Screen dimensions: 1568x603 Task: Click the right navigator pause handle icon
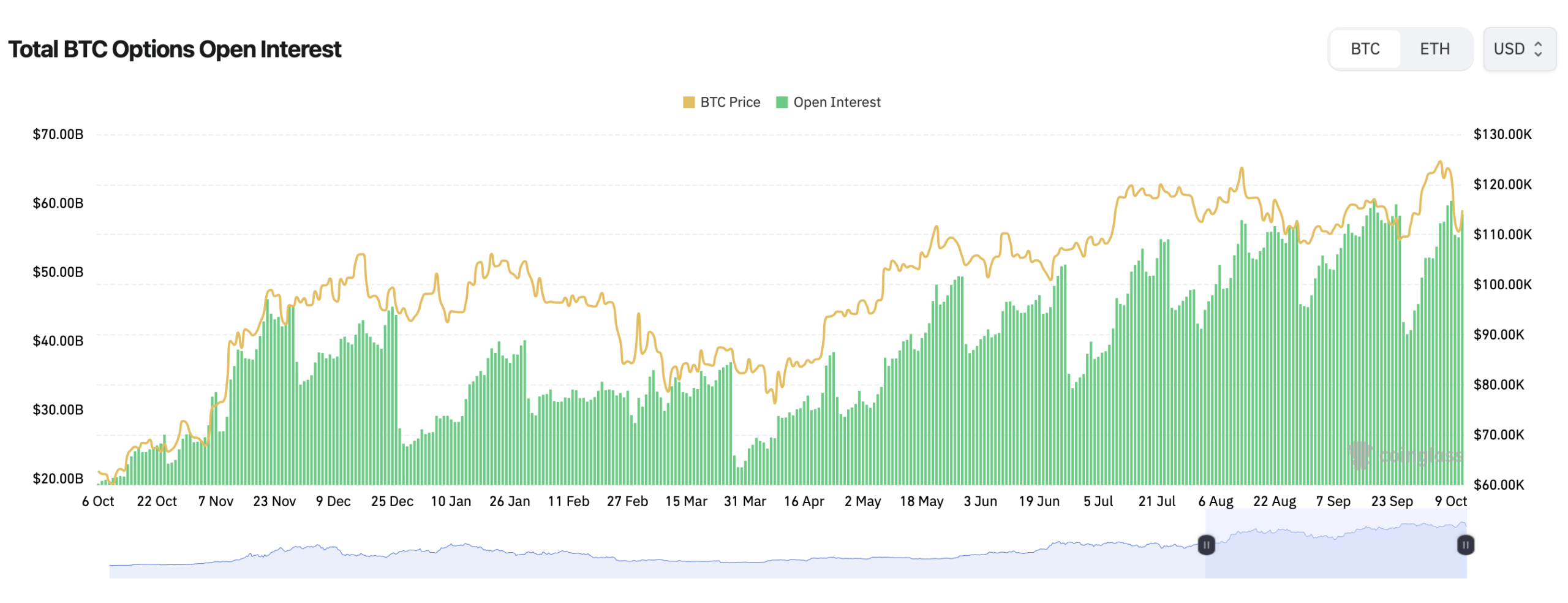coord(1465,545)
